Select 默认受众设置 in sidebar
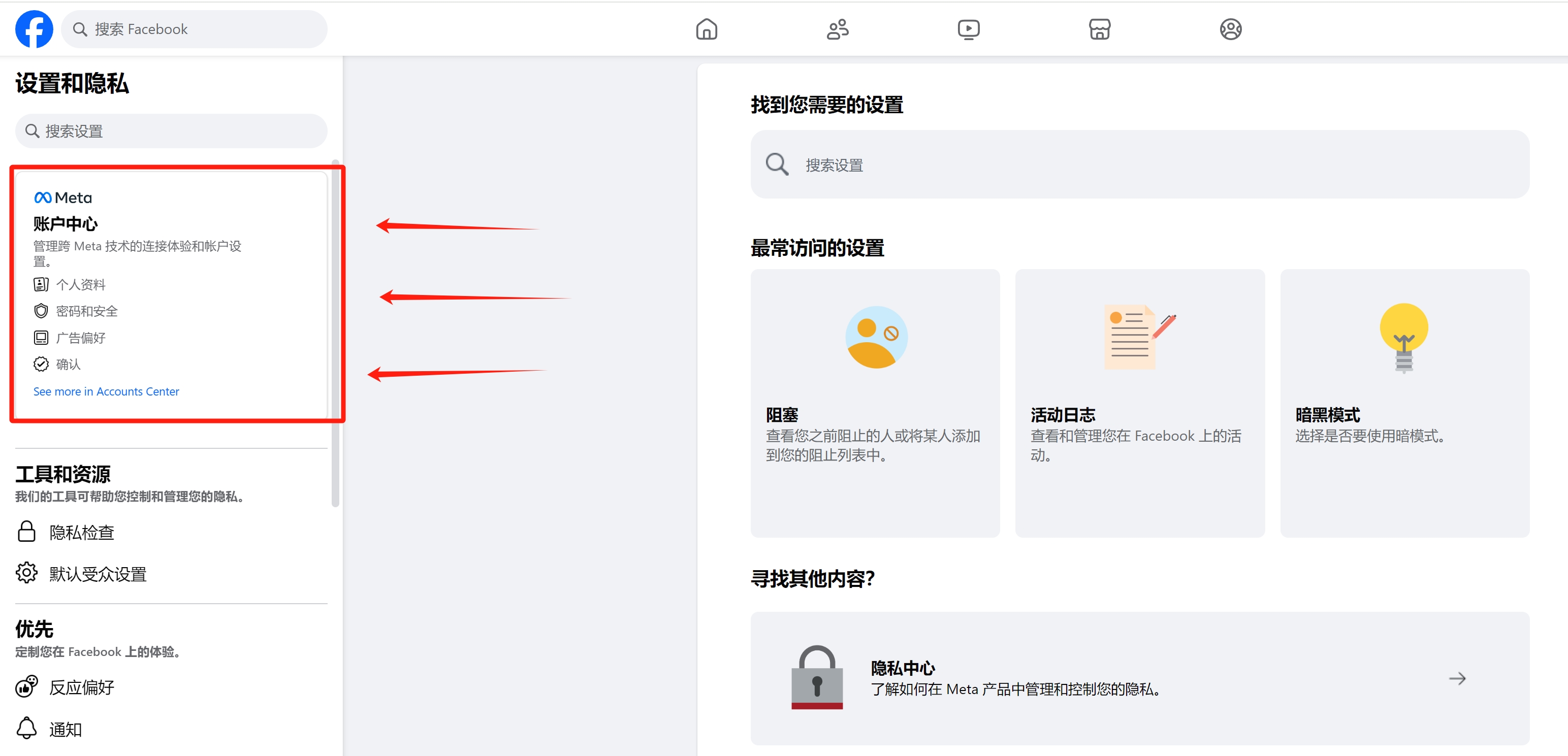This screenshot has width=1568, height=756. click(98, 574)
